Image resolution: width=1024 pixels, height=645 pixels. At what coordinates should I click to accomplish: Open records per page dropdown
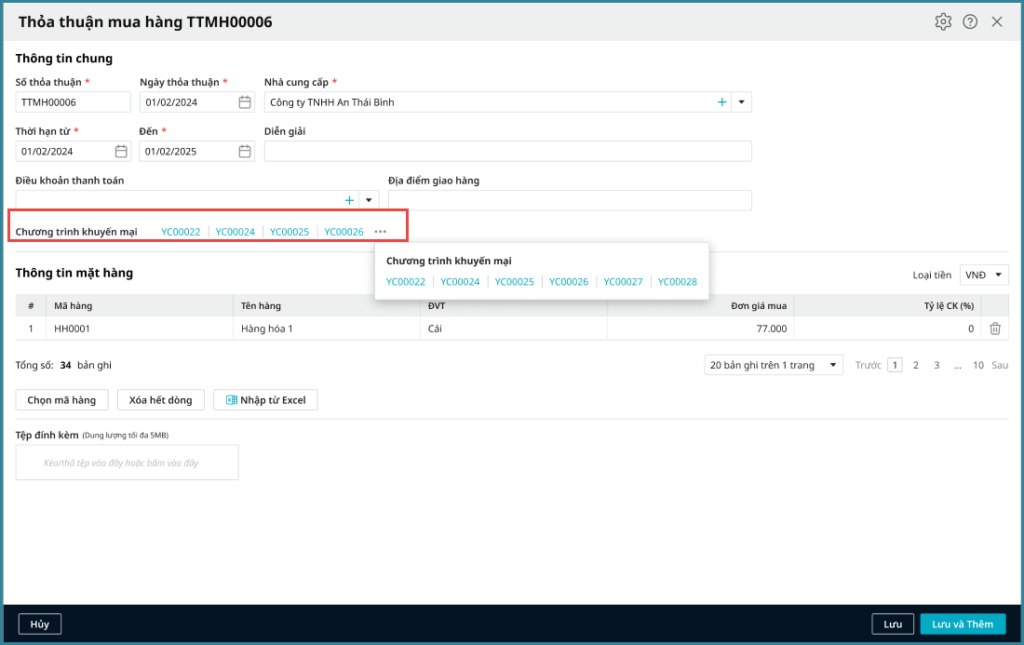773,365
